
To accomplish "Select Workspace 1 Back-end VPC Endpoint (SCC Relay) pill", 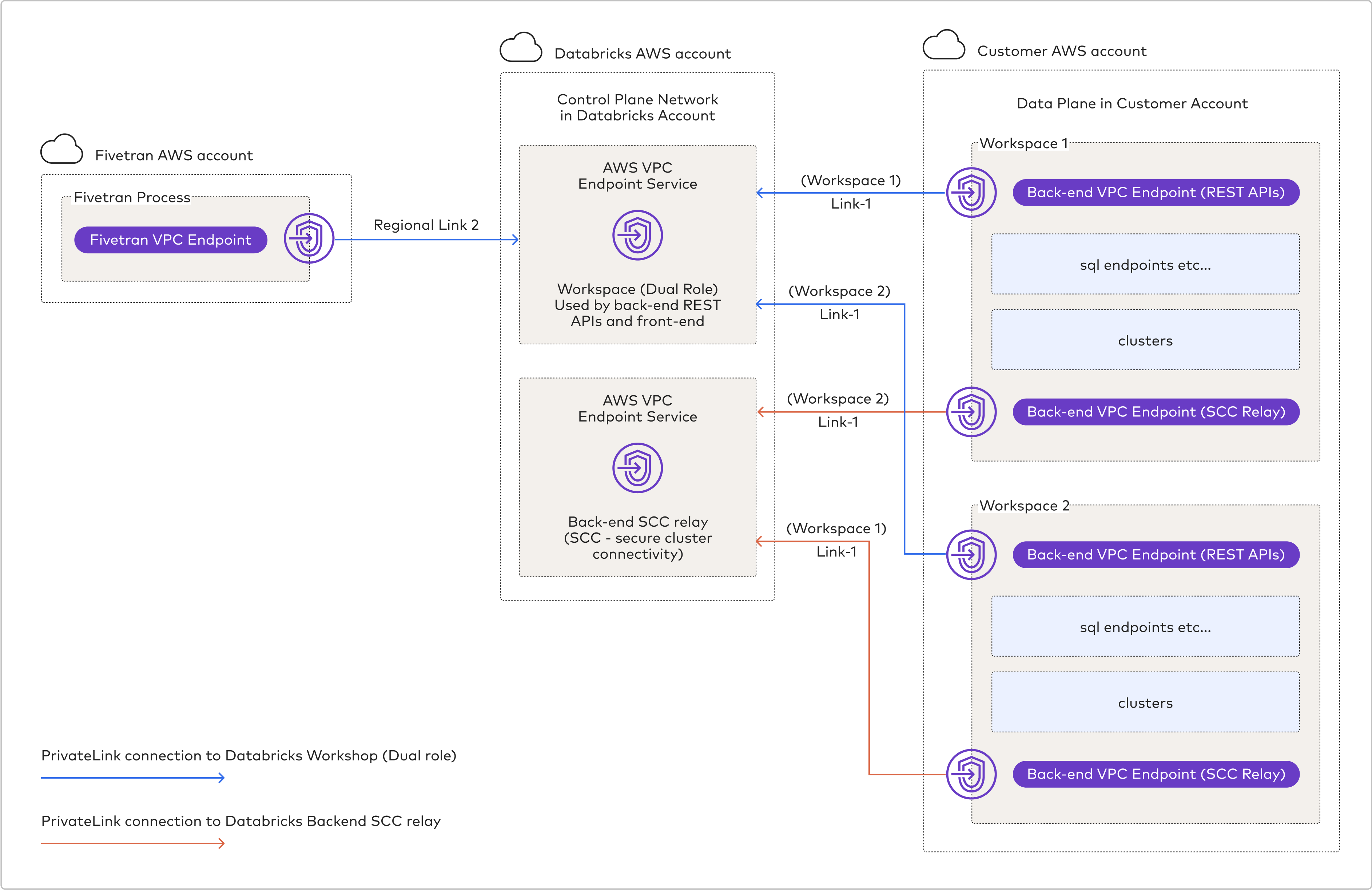I will tap(1156, 412).
